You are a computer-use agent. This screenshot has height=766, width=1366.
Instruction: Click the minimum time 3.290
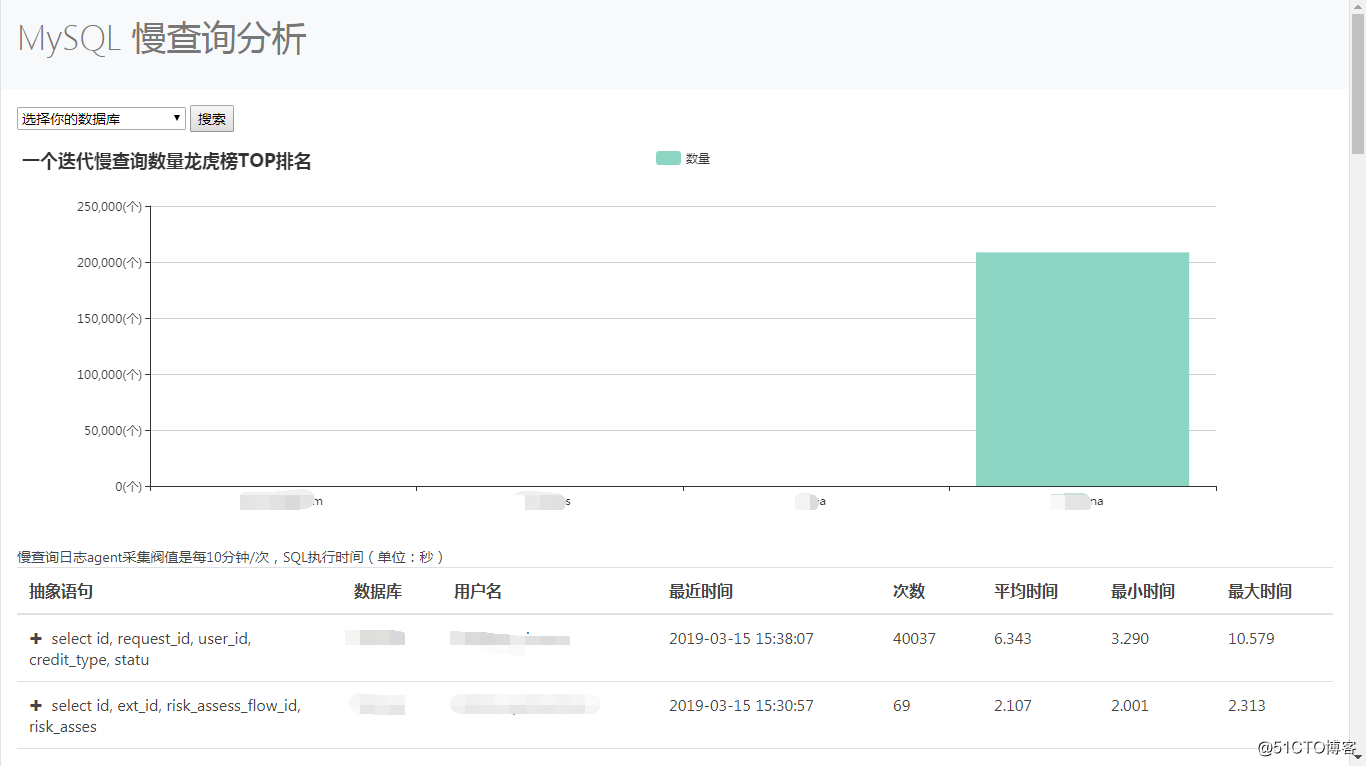(x=1130, y=638)
